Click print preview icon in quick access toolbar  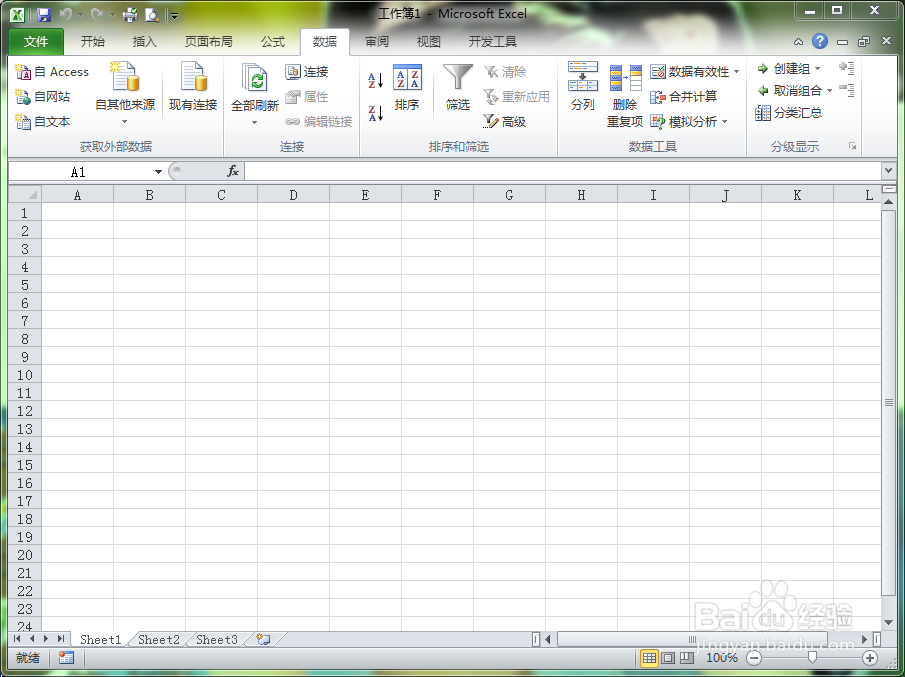[152, 14]
